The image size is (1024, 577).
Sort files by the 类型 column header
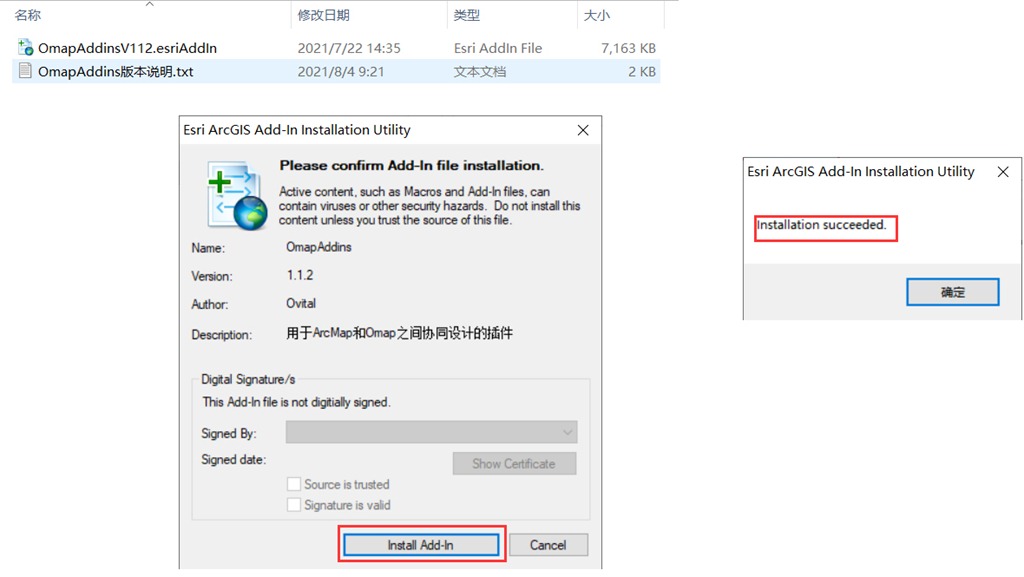tap(466, 15)
